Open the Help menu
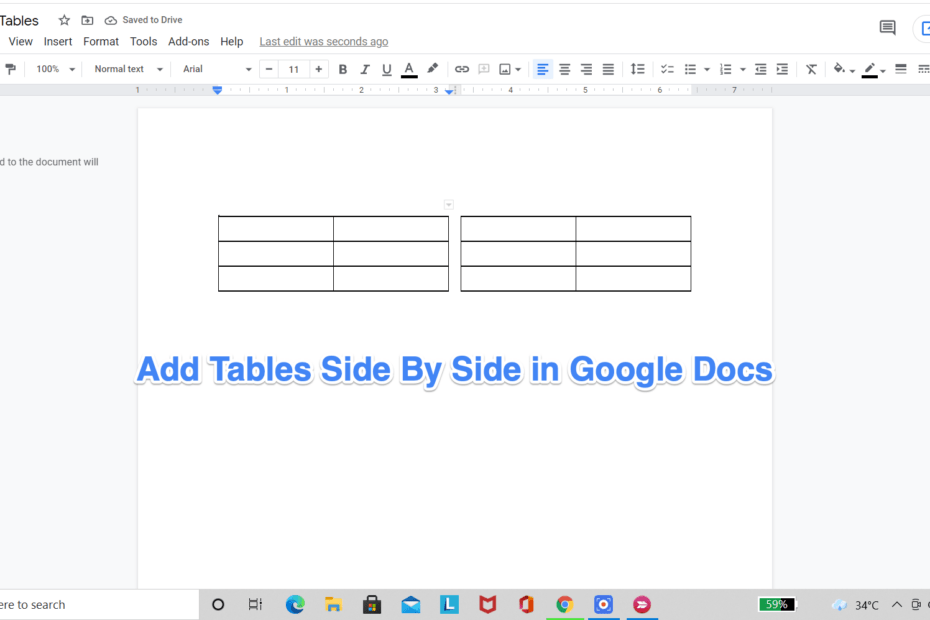The height and width of the screenshot is (620, 930). pyautogui.click(x=231, y=42)
